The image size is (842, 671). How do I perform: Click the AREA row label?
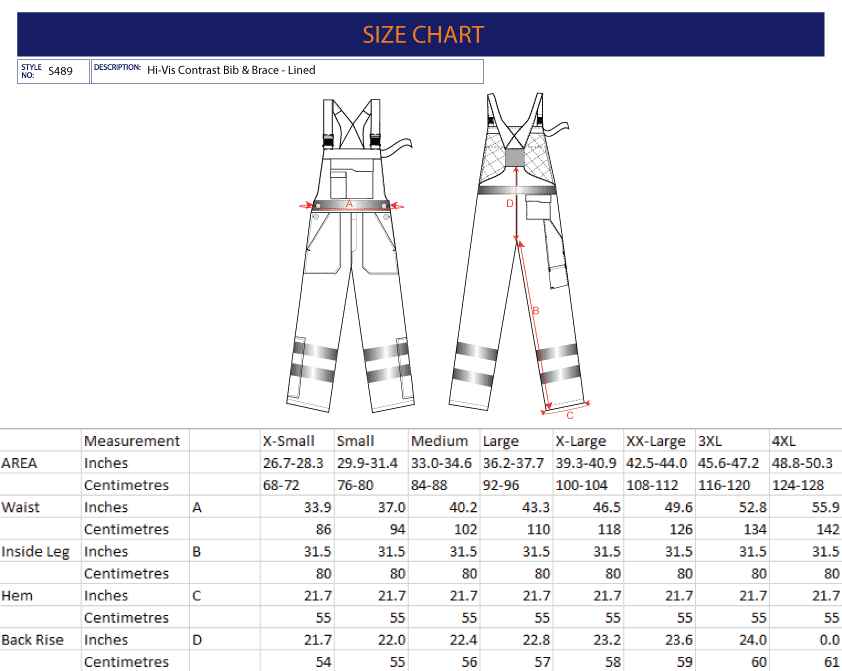coord(19,463)
